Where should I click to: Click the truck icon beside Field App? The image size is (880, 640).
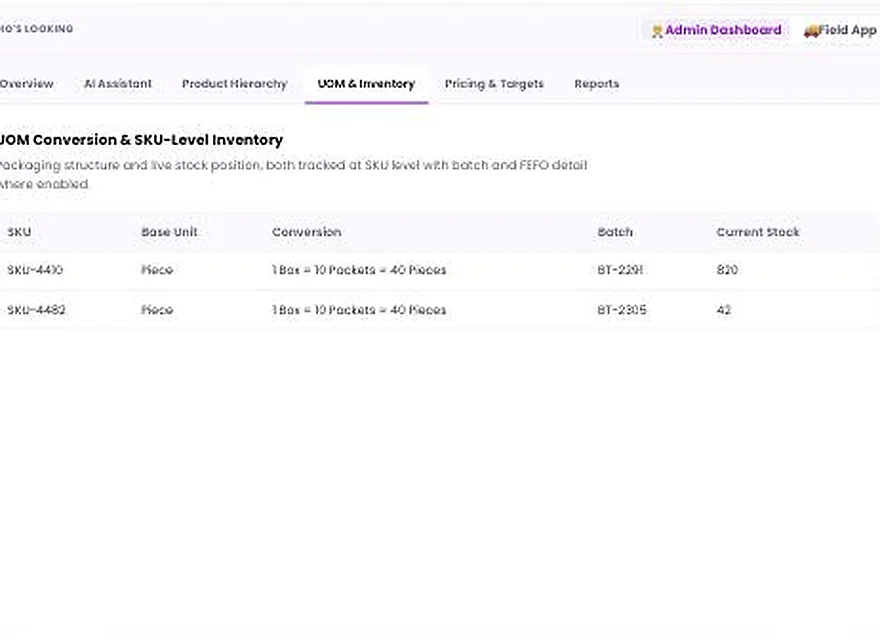pos(811,31)
